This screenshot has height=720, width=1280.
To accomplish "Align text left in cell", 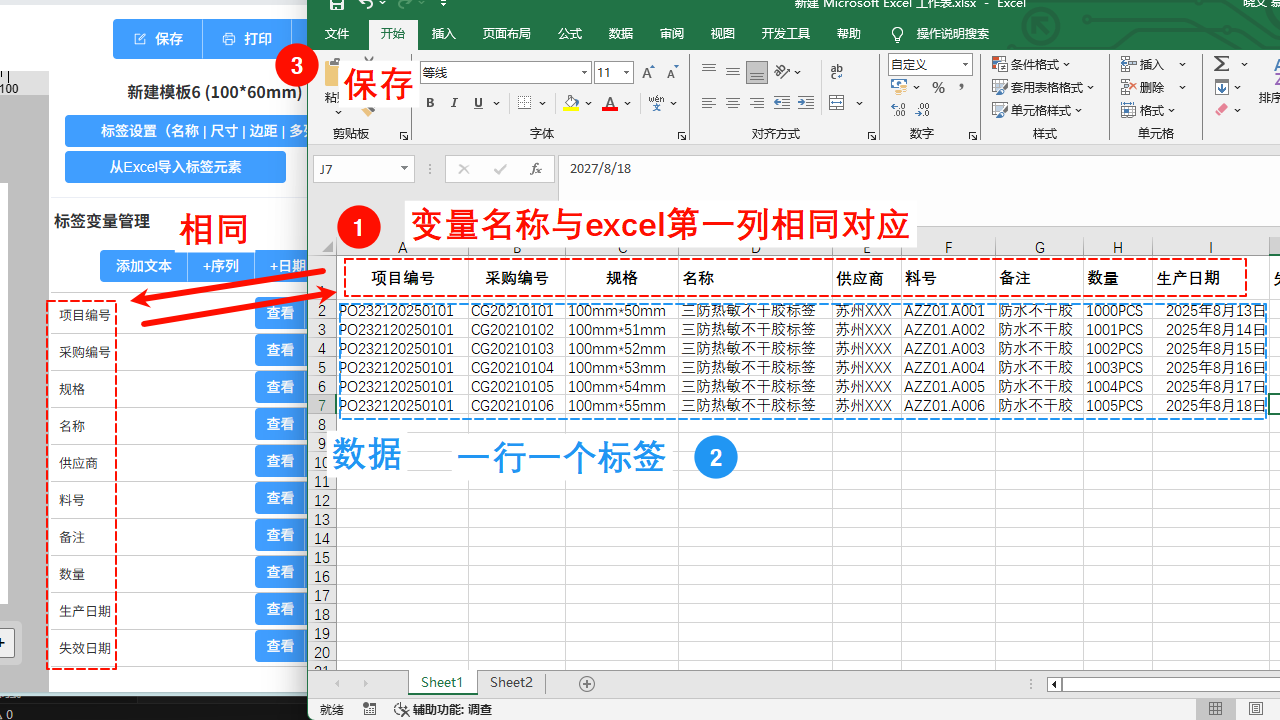I will (x=709, y=103).
